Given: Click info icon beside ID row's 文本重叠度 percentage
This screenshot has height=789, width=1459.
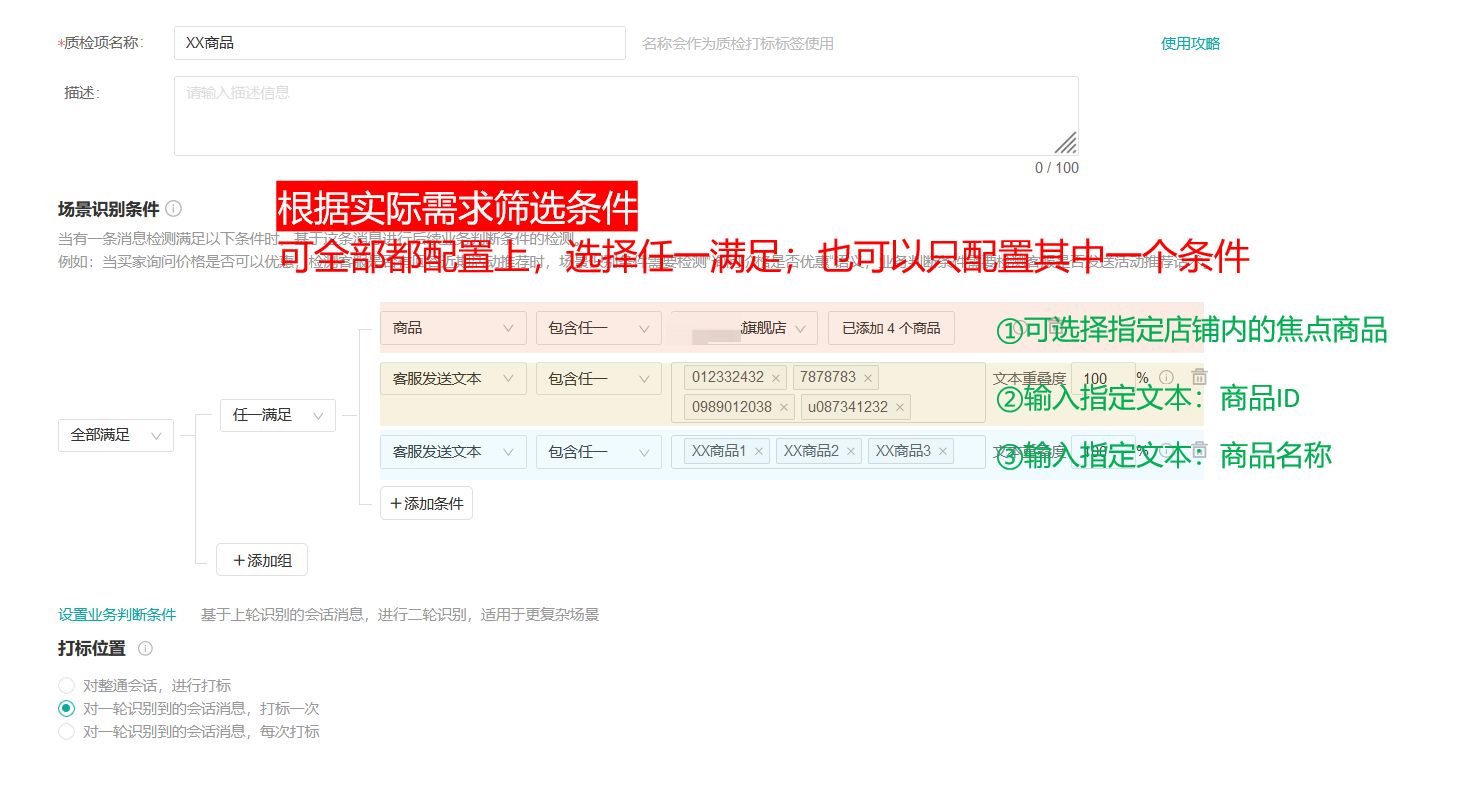Looking at the screenshot, I should (x=1166, y=379).
